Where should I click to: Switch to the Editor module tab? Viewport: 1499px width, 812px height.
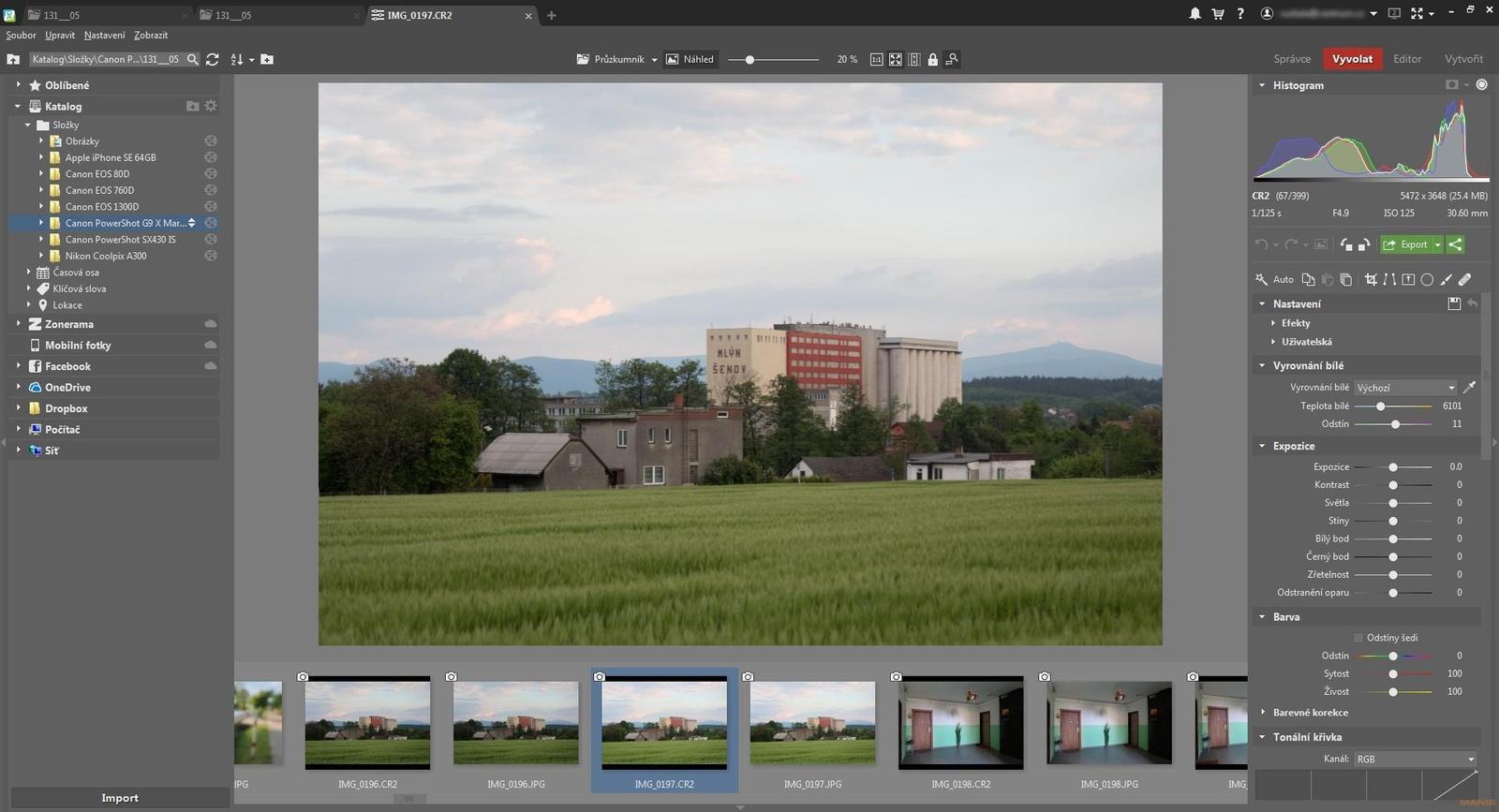tap(1407, 58)
